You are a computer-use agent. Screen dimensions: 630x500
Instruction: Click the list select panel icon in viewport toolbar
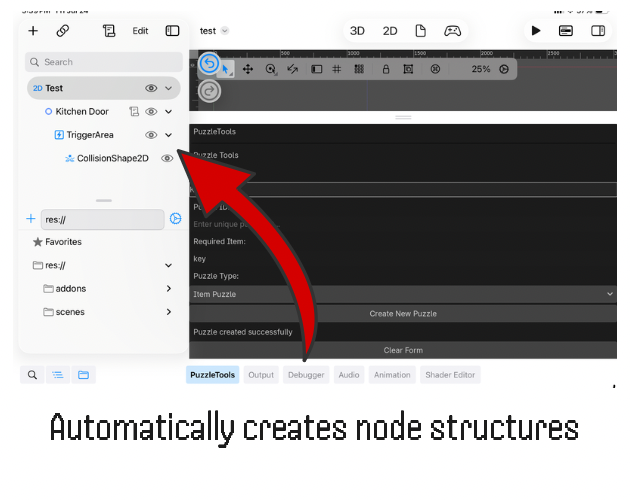[x=317, y=70]
